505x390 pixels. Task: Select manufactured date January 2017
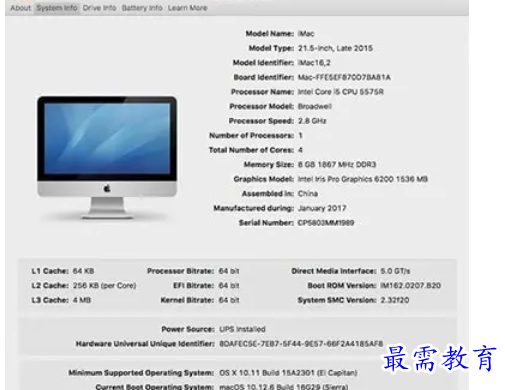point(322,208)
